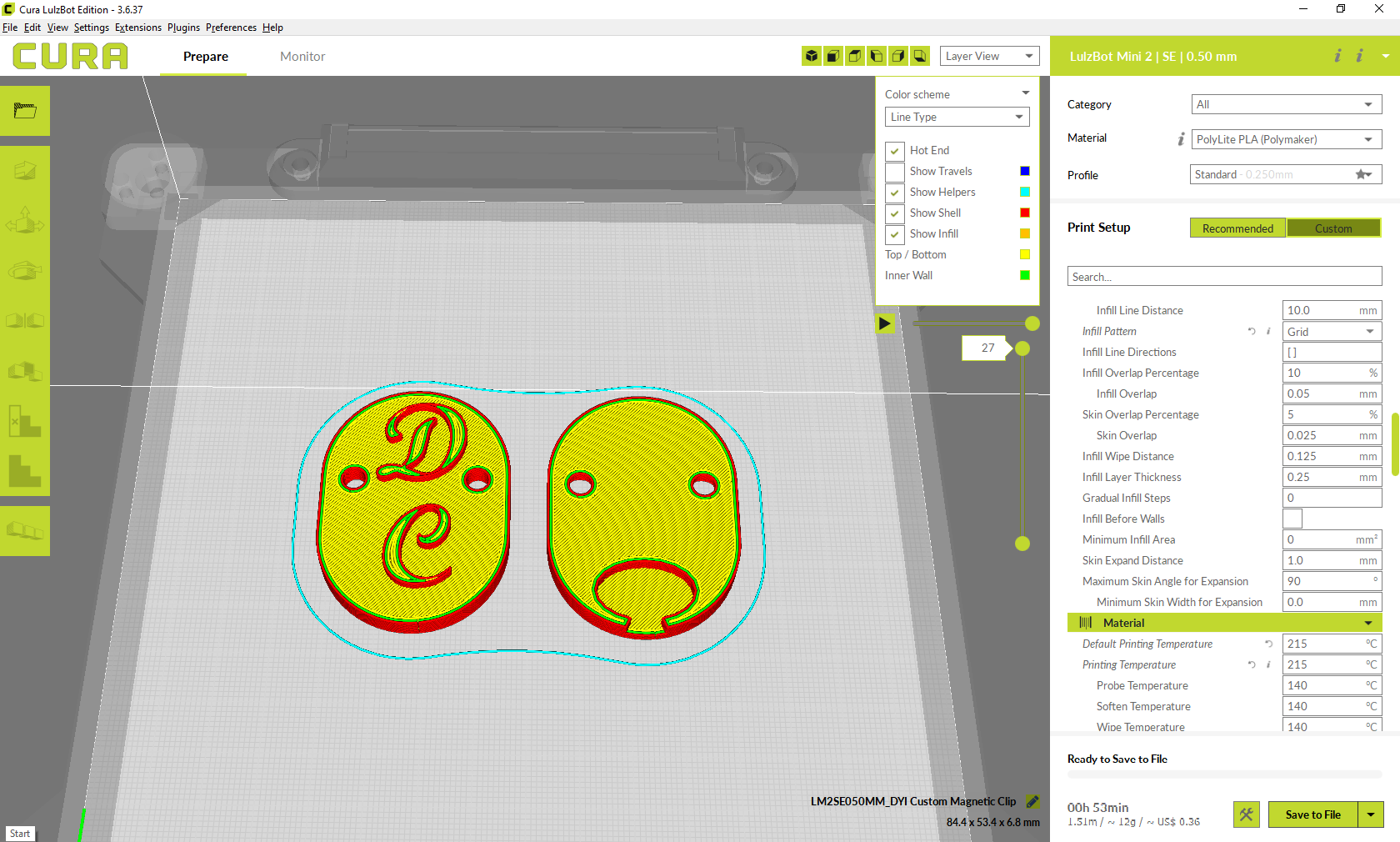Click the Show Shell red color swatch
The height and width of the screenshot is (842, 1400).
[x=1024, y=212]
